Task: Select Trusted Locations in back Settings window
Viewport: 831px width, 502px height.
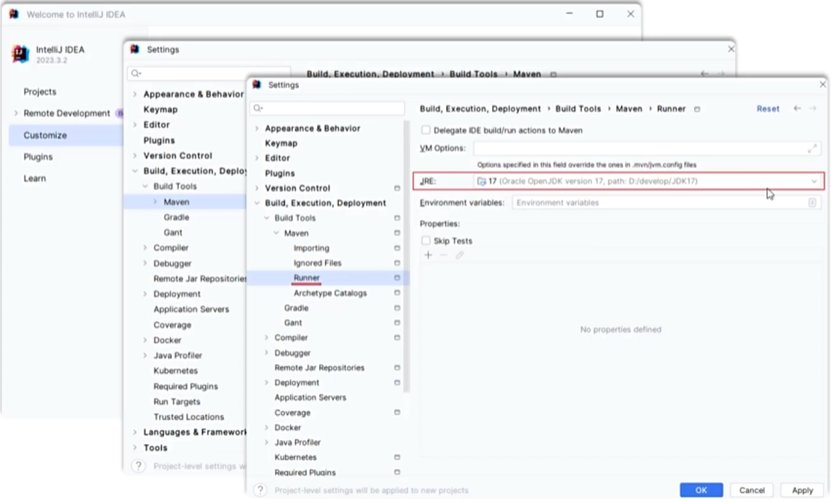Action: point(189,417)
